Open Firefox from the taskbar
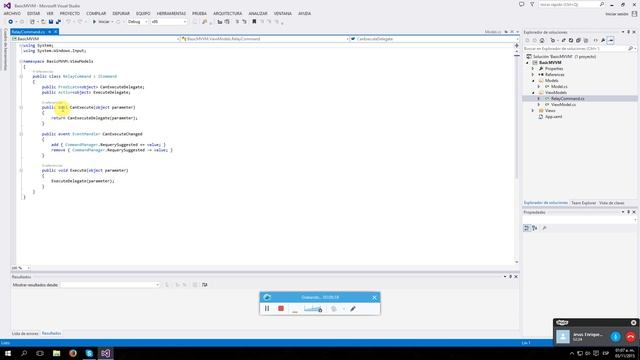This screenshot has width=640, height=360. click(73, 353)
